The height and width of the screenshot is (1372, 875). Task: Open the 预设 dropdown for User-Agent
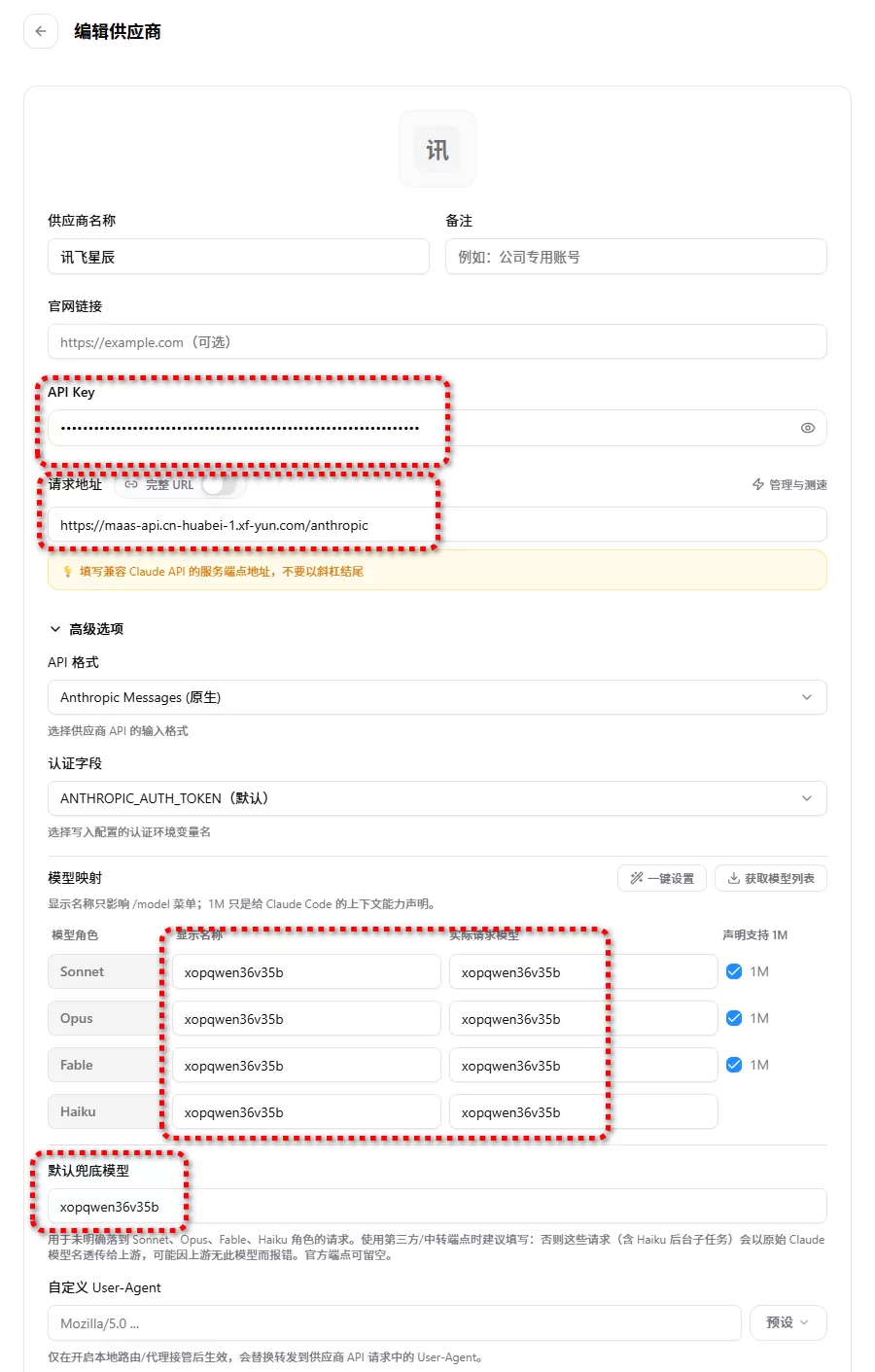tap(788, 1322)
